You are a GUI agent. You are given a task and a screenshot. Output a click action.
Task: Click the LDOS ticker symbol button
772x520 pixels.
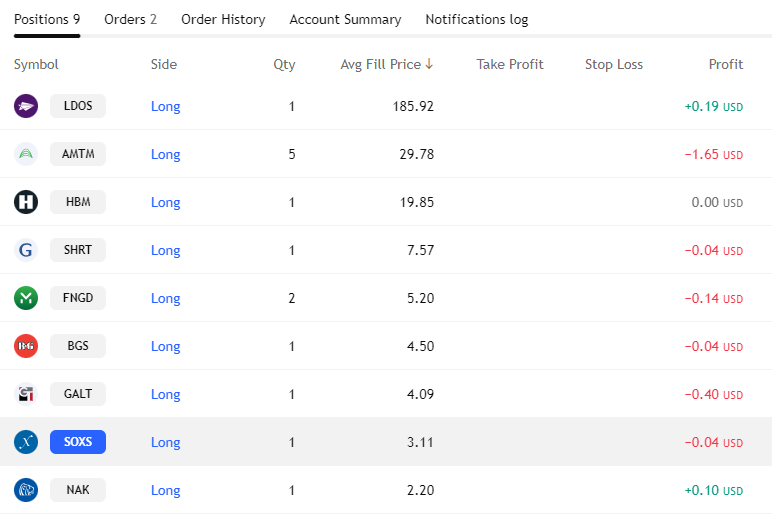pos(78,106)
